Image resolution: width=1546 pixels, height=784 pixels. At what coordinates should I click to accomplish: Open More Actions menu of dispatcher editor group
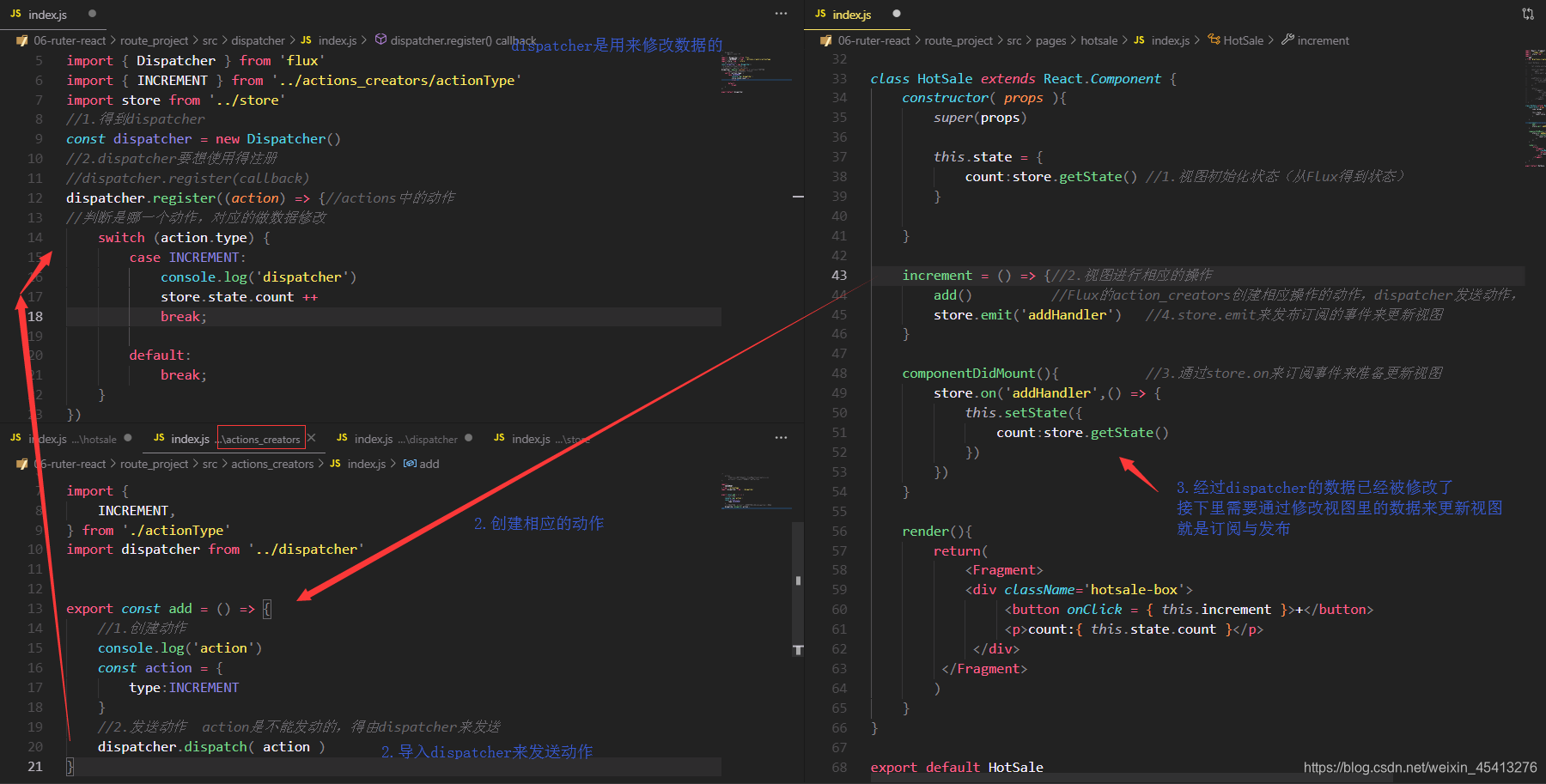(x=781, y=14)
